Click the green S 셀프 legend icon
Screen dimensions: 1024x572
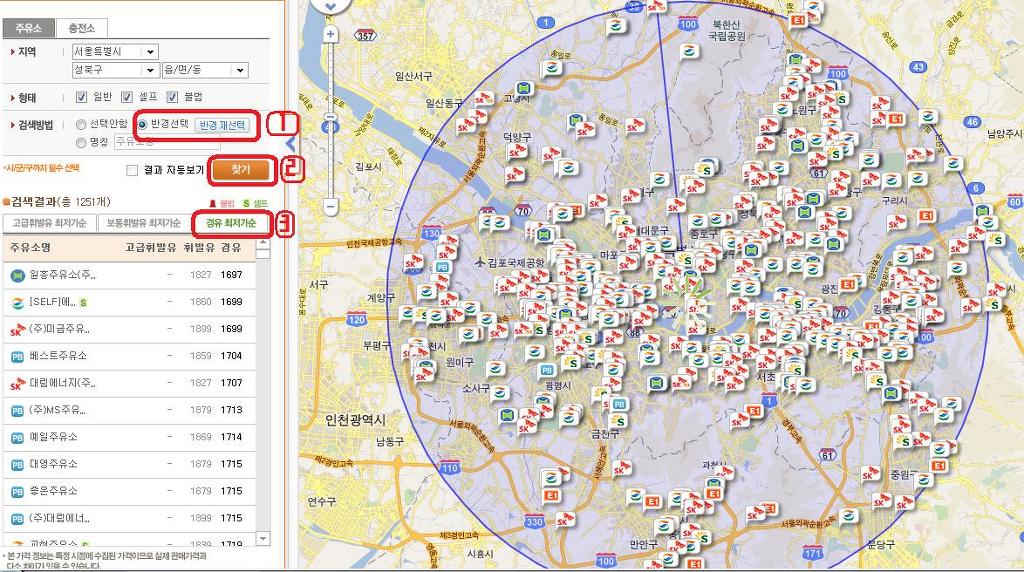[x=246, y=204]
